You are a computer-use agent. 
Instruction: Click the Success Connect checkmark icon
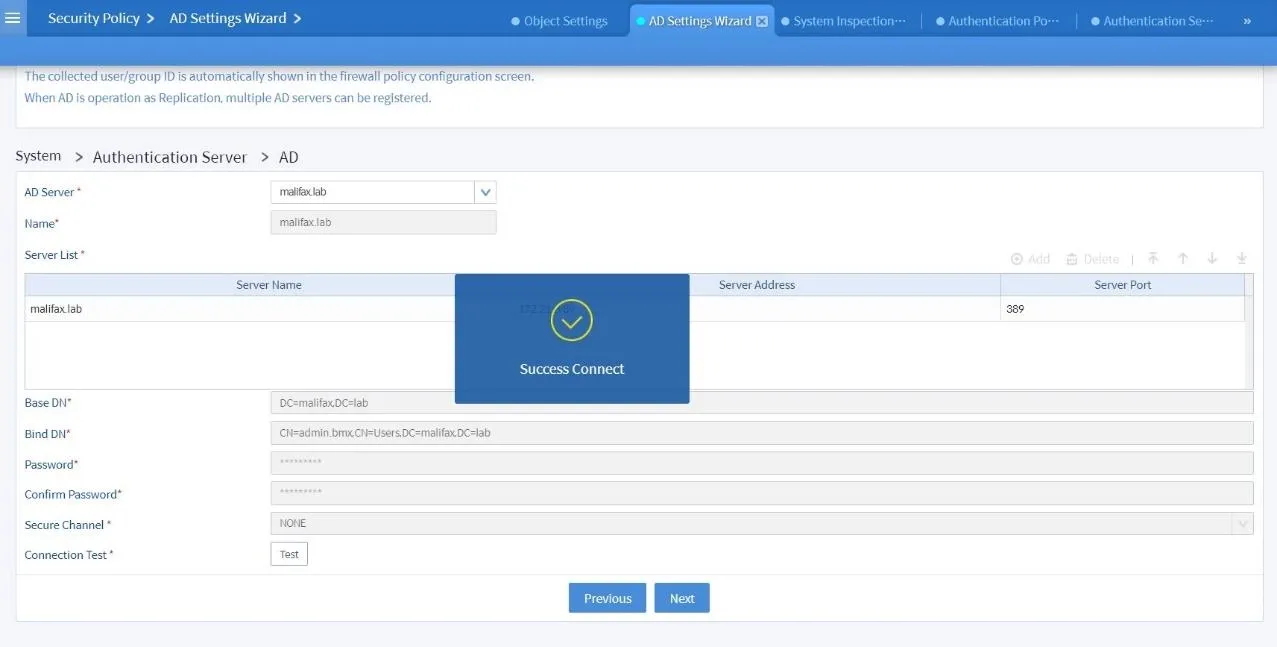pyautogui.click(x=571, y=321)
